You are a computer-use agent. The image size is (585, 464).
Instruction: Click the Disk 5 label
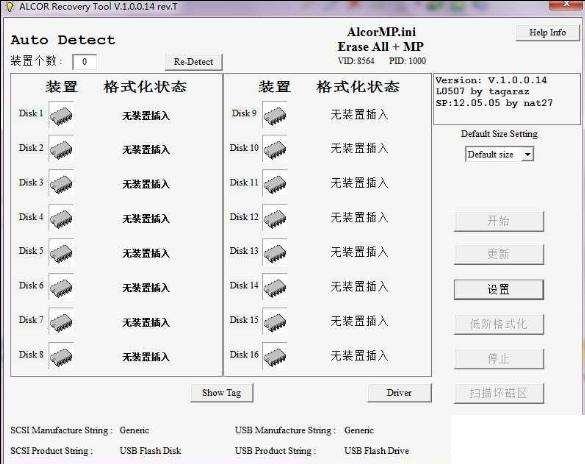31,251
